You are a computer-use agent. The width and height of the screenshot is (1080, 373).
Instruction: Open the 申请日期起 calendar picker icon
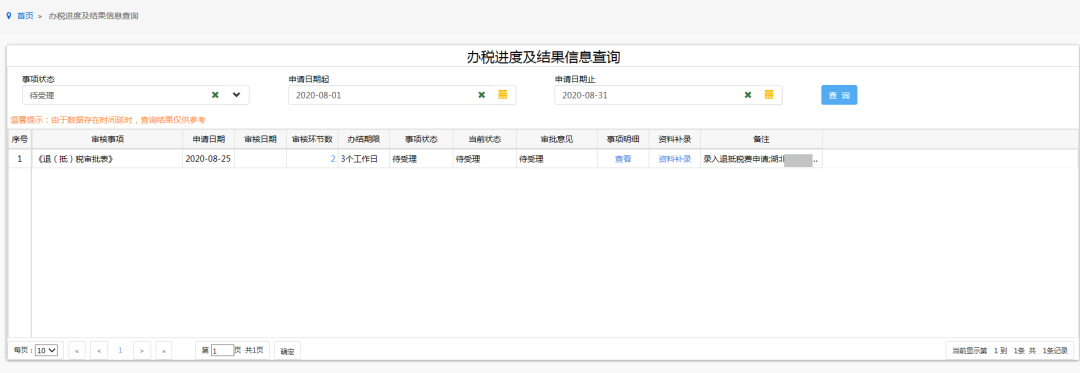pyautogui.click(x=503, y=95)
